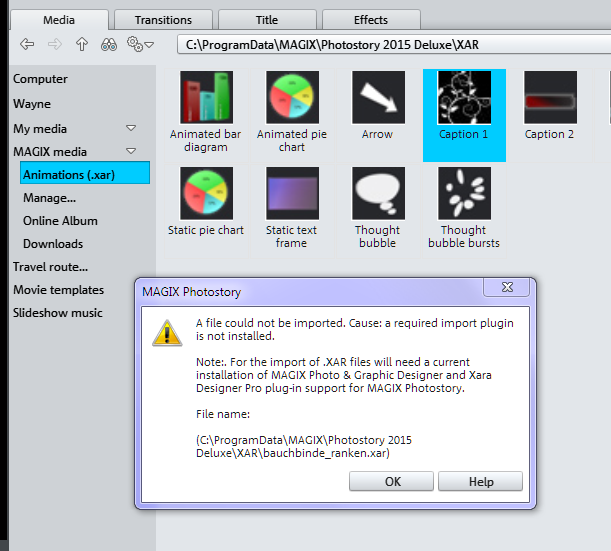Select My media in the sidebar
Screen dimensions: 611x551
tap(40, 129)
